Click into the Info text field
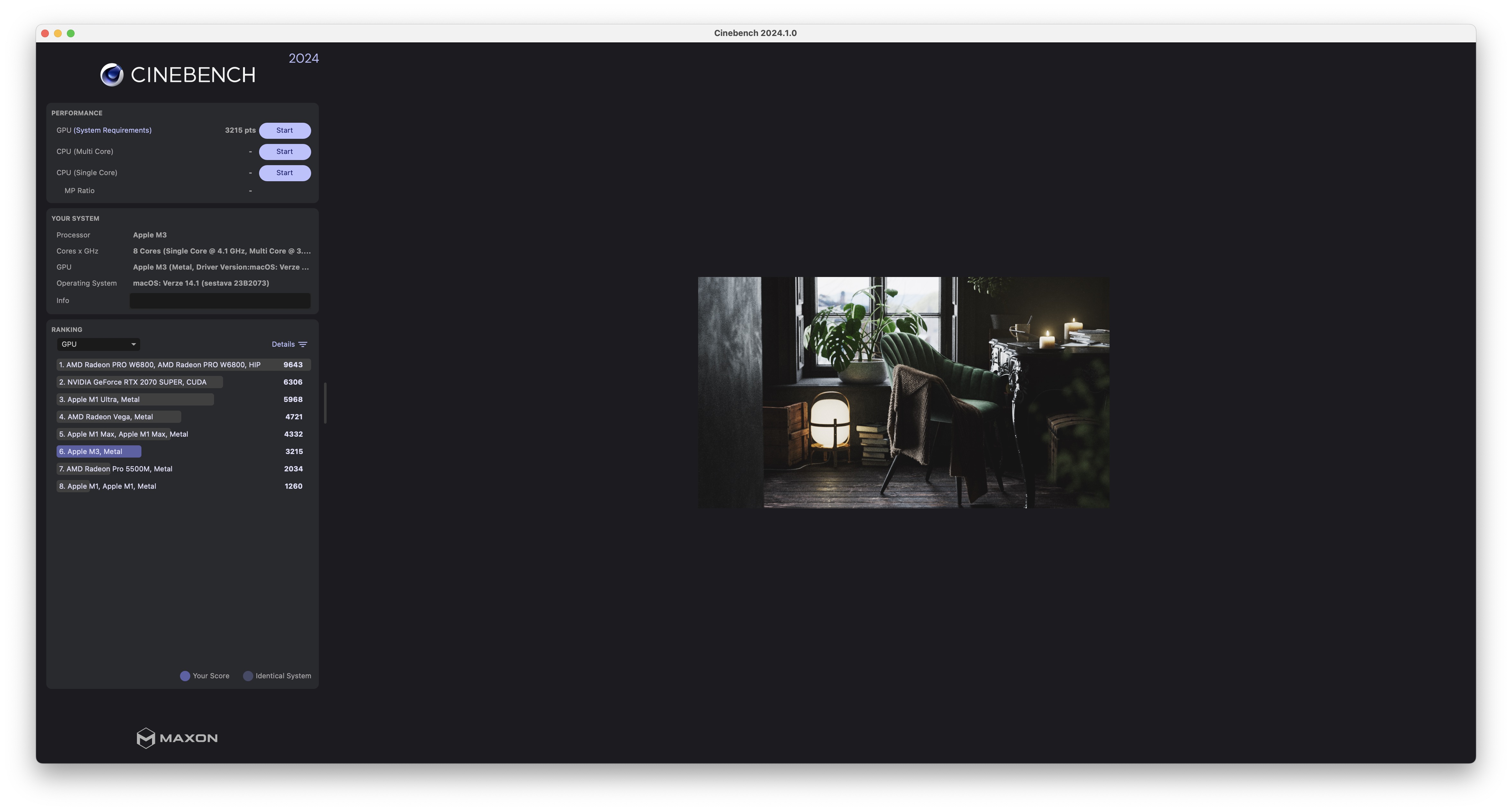 pyautogui.click(x=220, y=300)
